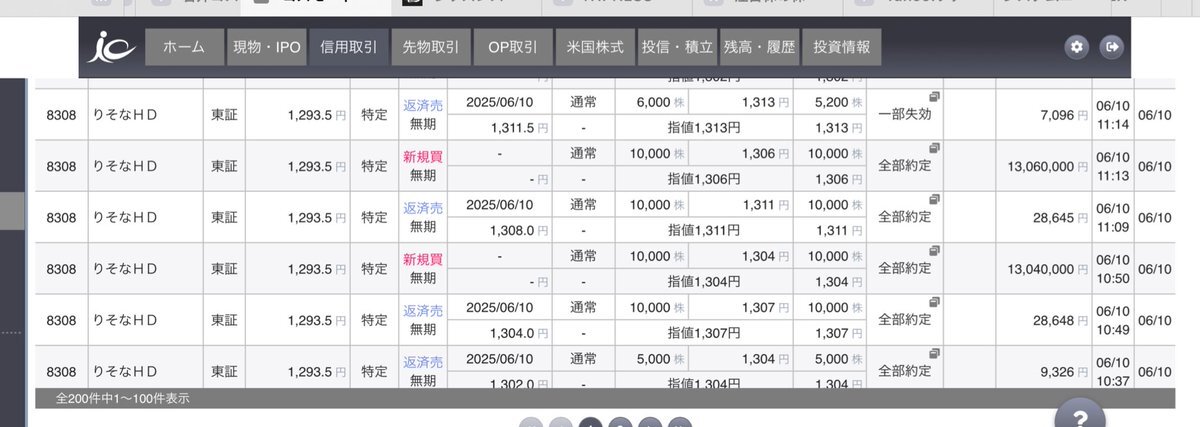Viewport: 1200px width, 427px height.
Task: Open the detail popup icon for the 11:13 order
Action: (934, 148)
